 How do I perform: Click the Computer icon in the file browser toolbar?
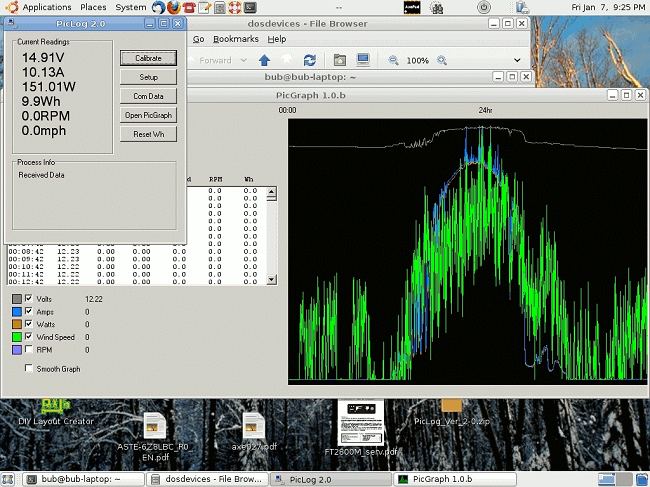(x=363, y=60)
